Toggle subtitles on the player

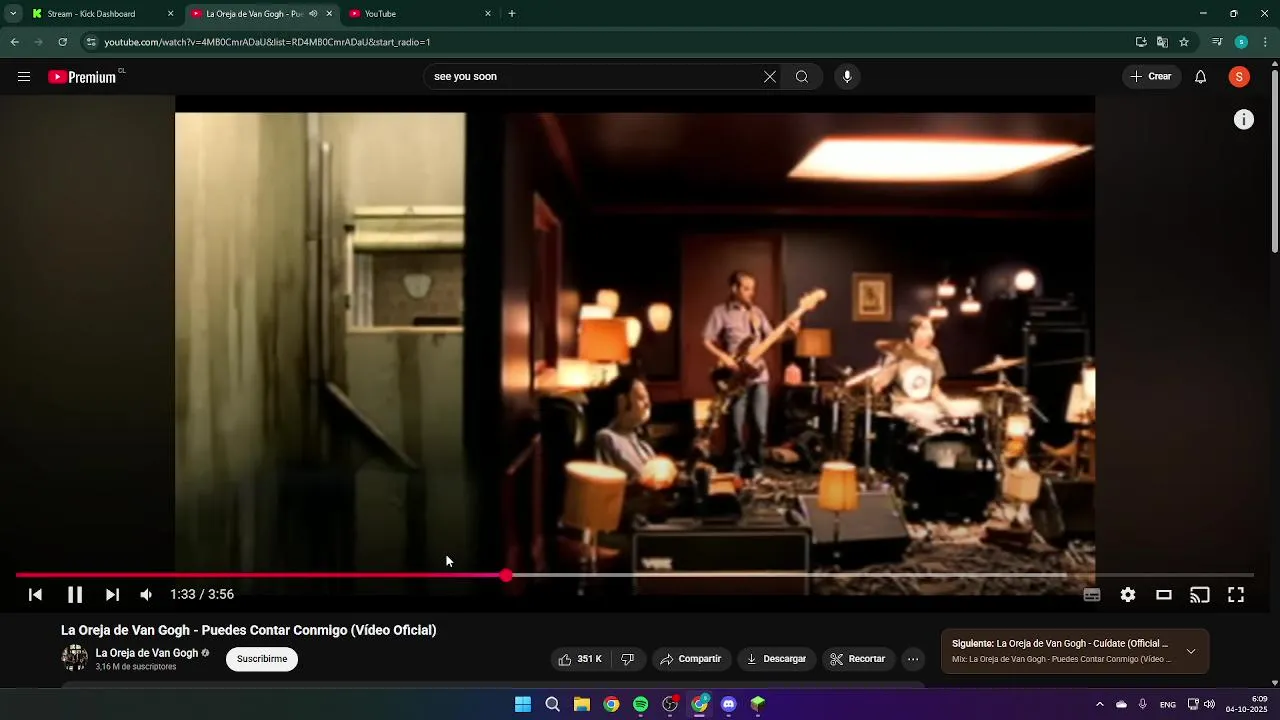point(1092,595)
